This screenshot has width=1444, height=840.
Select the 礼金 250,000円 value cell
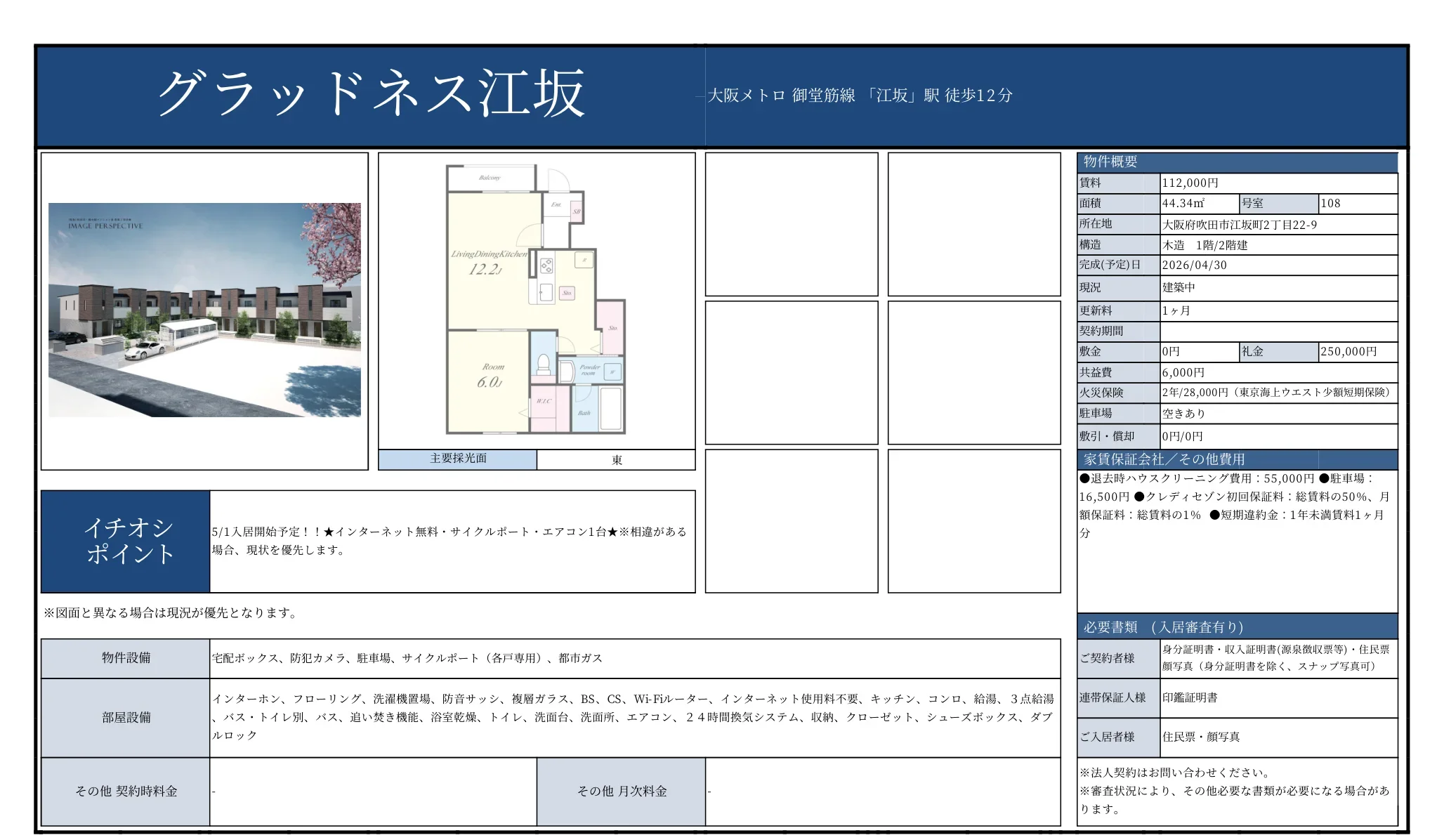tap(1357, 352)
